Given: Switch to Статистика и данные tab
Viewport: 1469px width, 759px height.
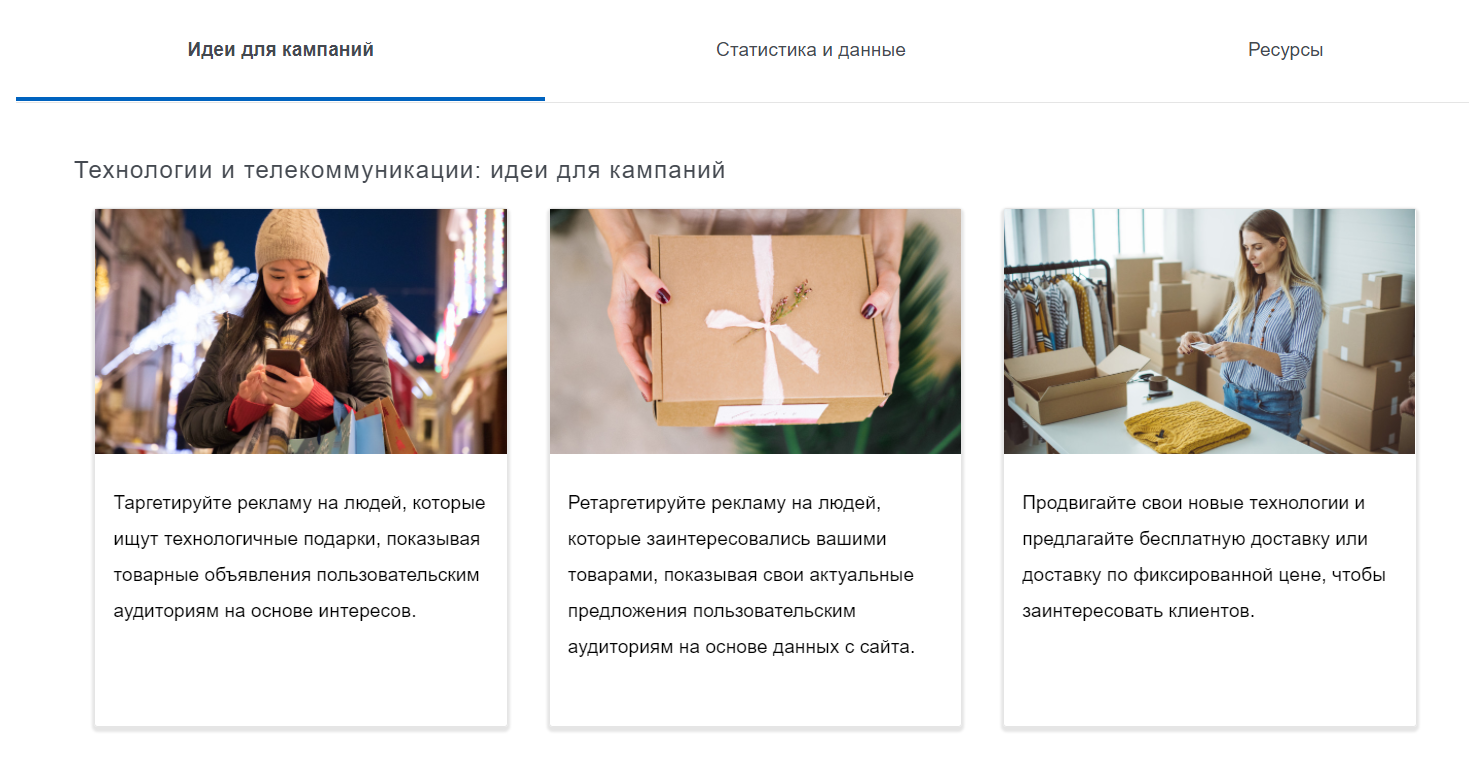Looking at the screenshot, I should pyautogui.click(x=810, y=50).
